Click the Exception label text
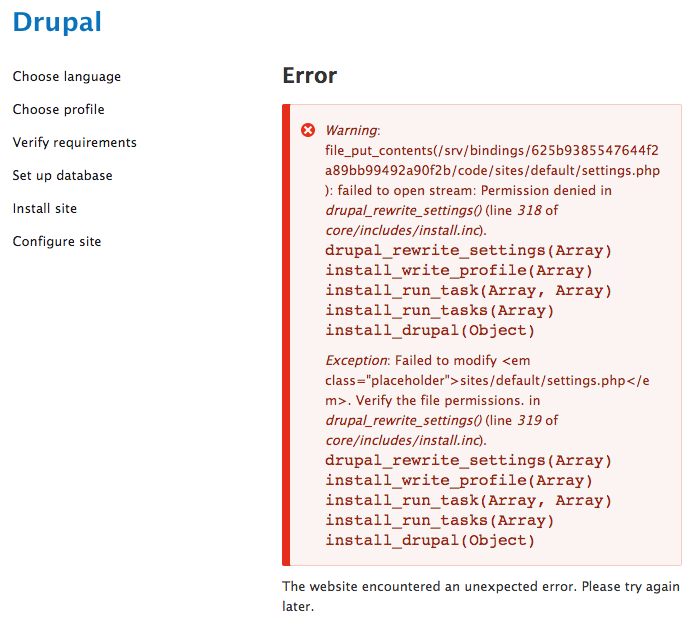 tap(356, 361)
